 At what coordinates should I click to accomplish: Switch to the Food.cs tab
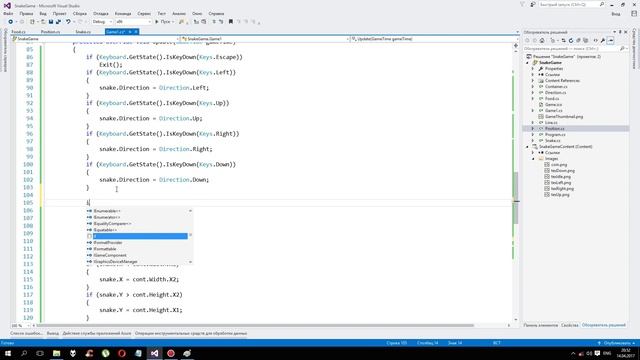18,32
